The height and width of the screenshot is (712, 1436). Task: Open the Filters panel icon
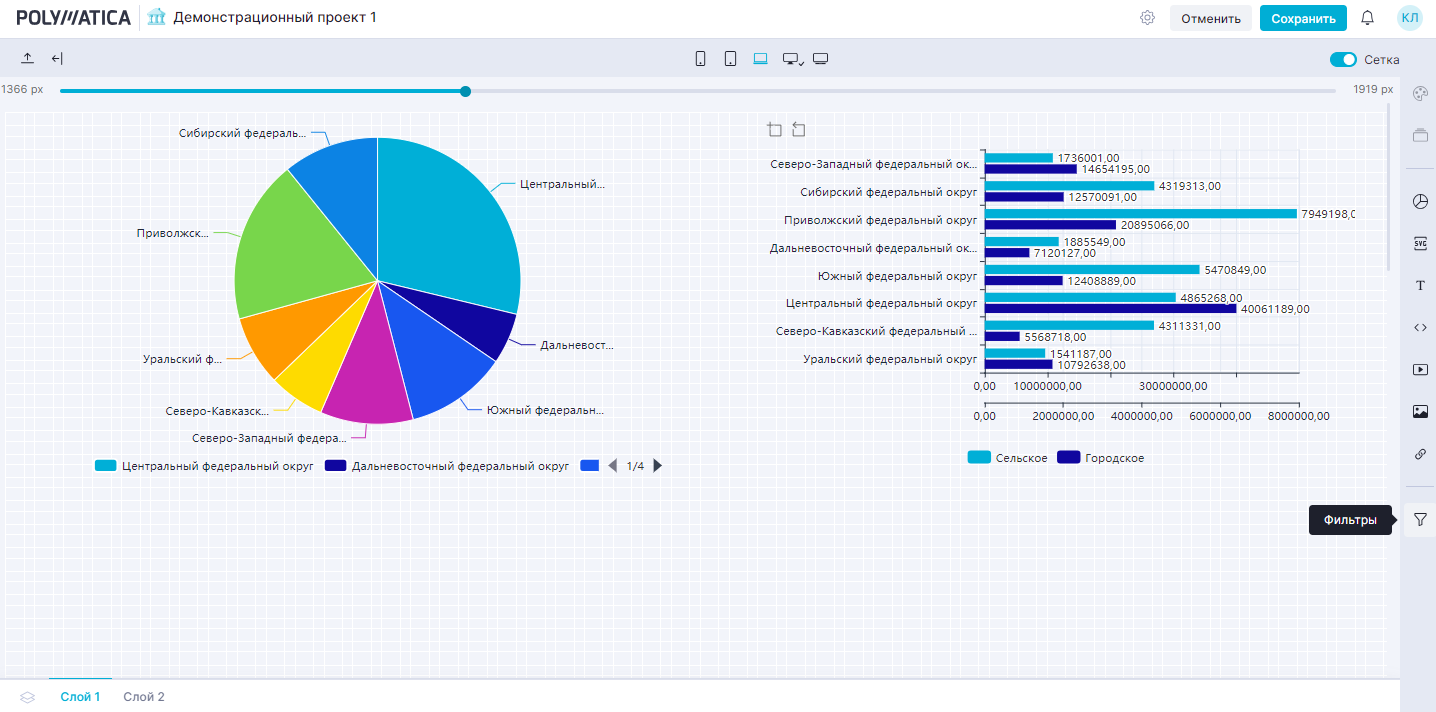(1420, 520)
